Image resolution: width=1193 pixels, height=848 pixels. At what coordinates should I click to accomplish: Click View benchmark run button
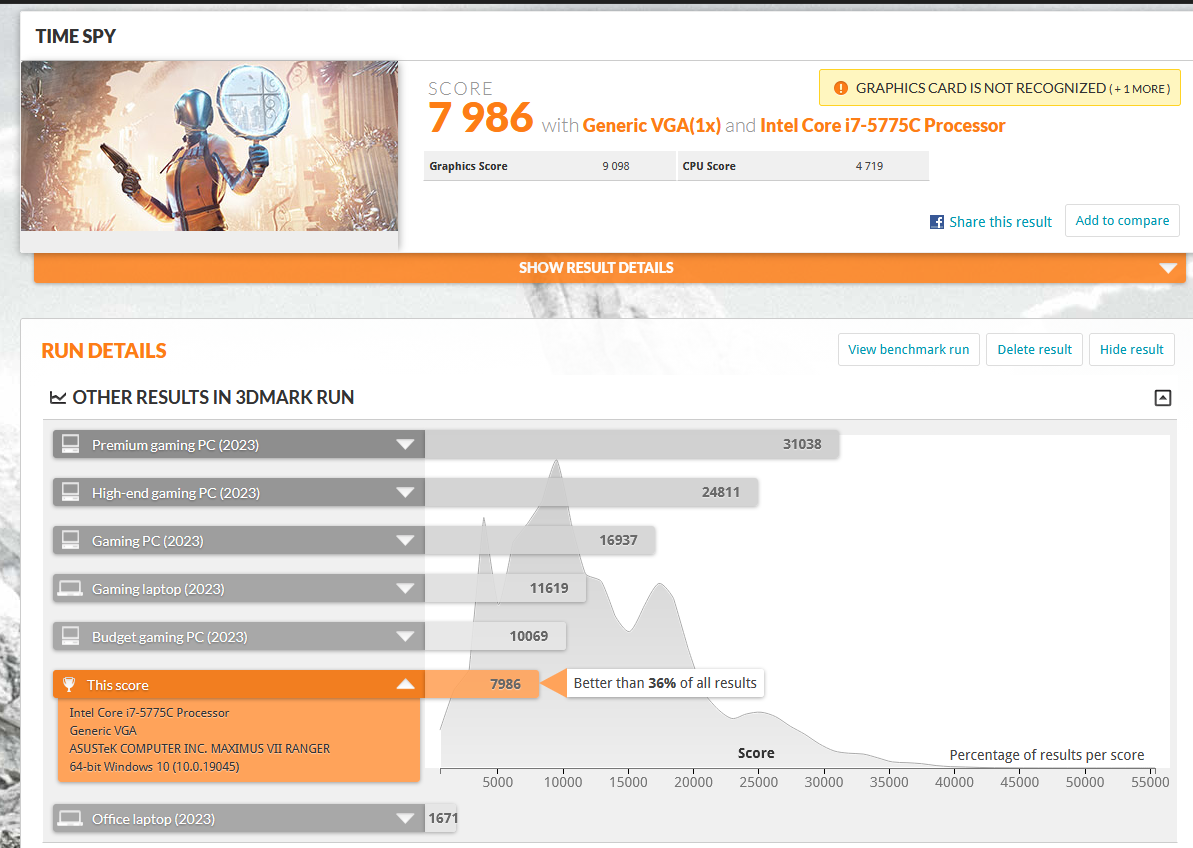908,350
